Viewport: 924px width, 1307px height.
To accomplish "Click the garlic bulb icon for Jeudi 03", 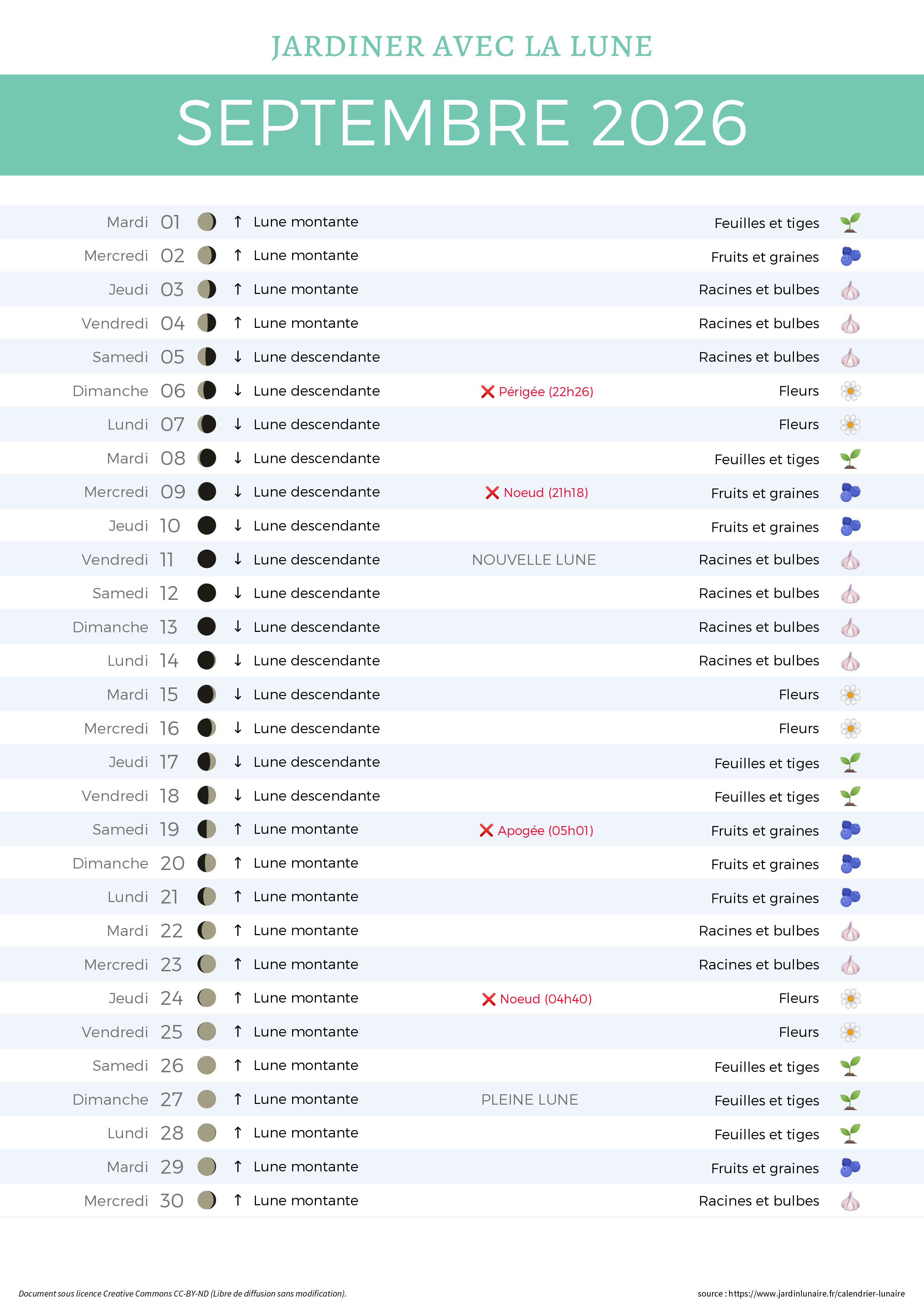I will (x=850, y=290).
